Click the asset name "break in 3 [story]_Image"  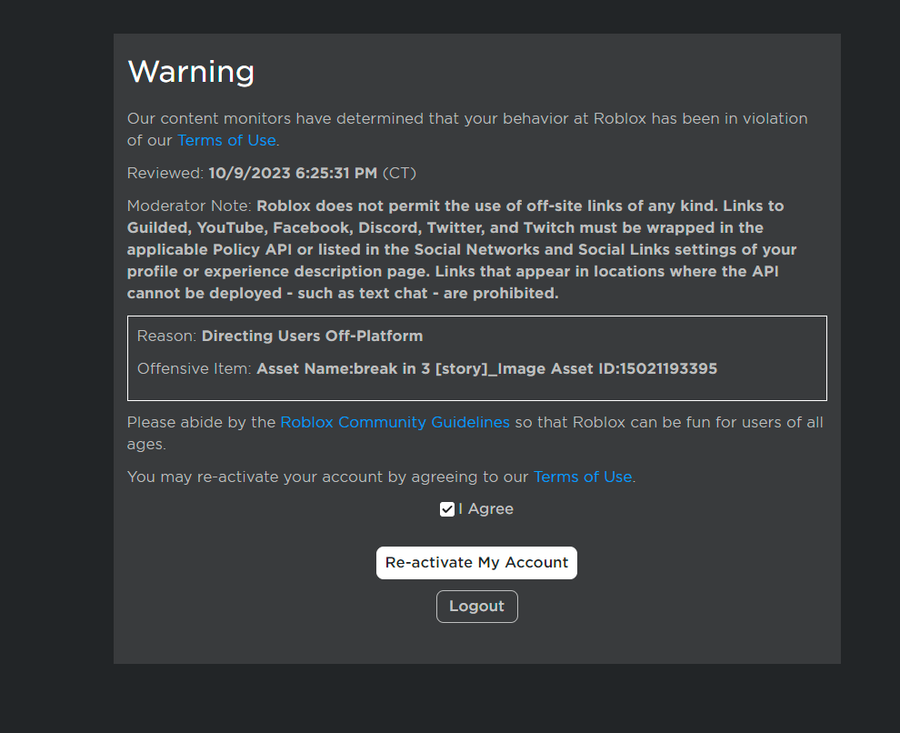coord(449,369)
